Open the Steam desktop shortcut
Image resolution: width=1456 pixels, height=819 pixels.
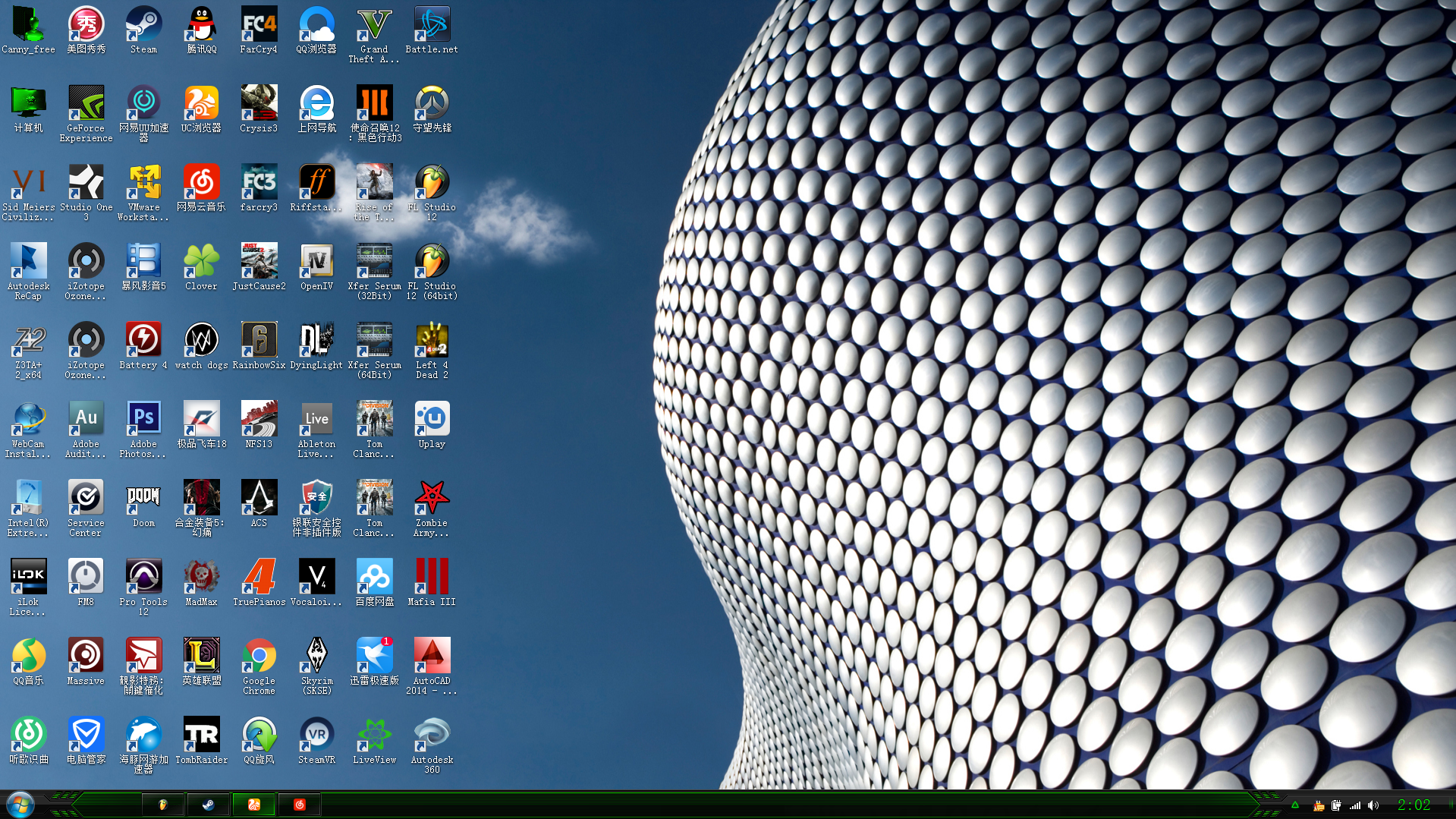143,30
